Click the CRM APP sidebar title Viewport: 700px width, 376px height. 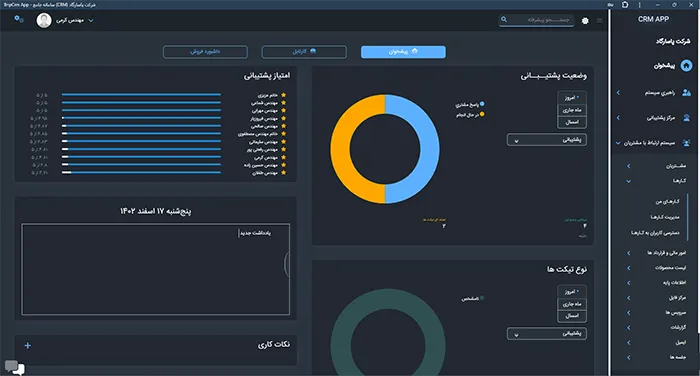[x=653, y=19]
